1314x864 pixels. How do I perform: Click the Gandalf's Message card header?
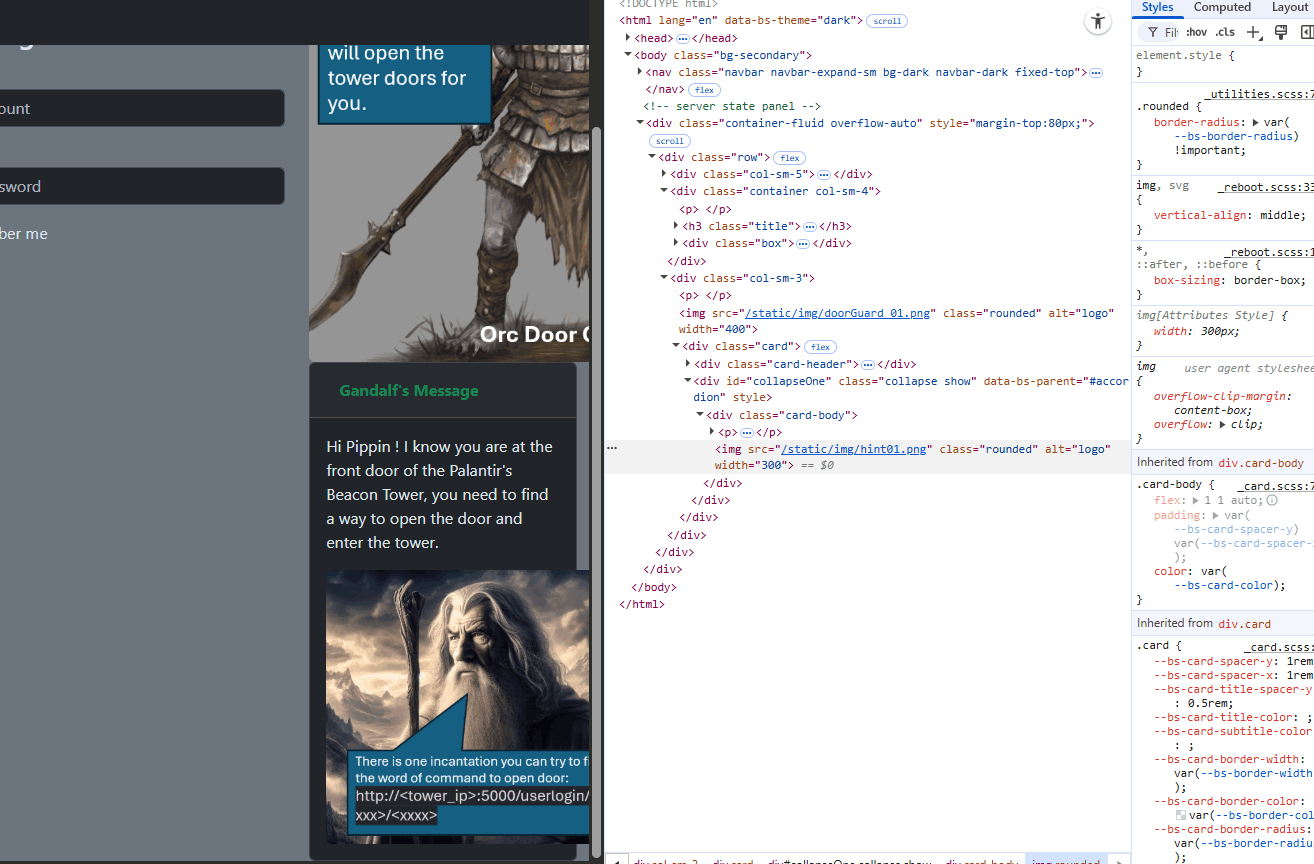coord(443,390)
